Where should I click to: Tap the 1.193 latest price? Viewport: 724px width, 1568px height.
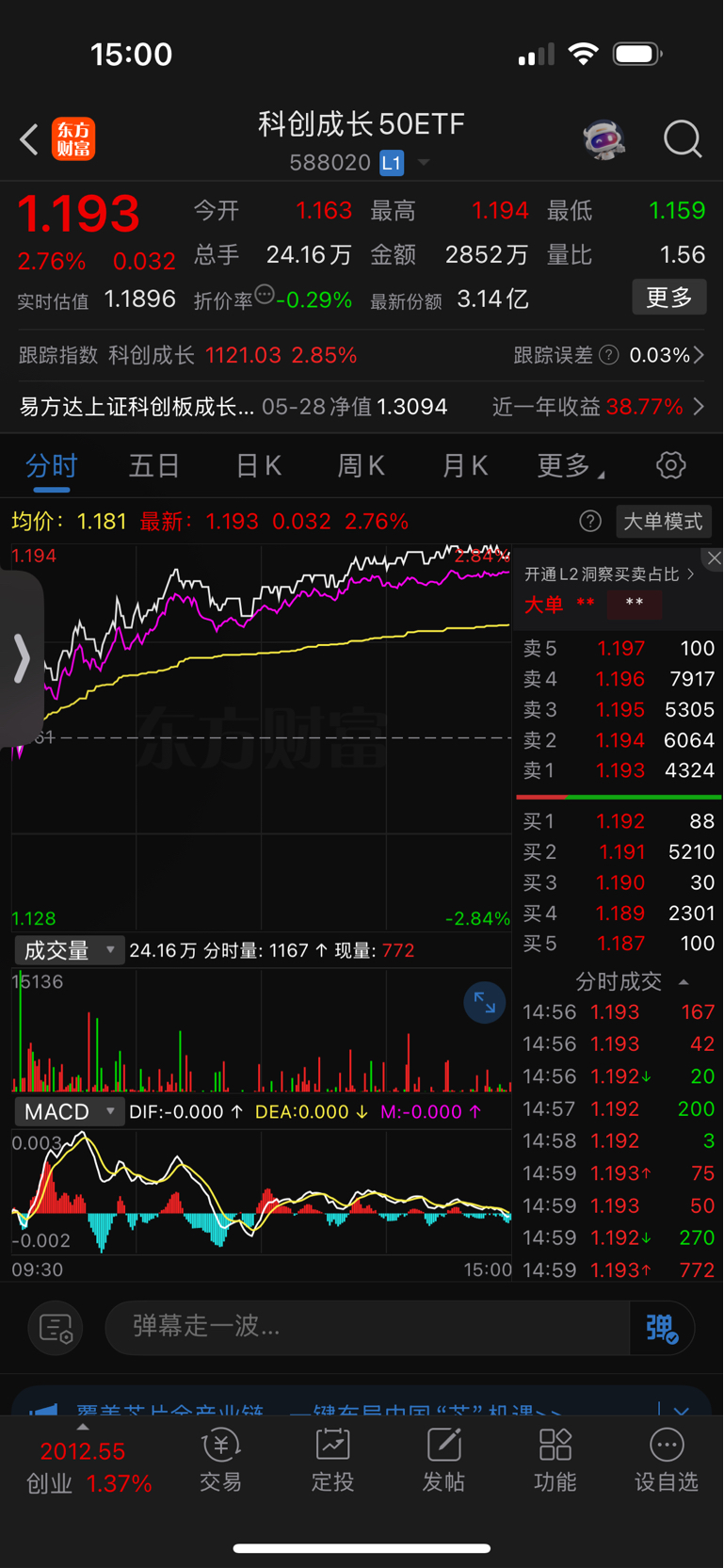(78, 214)
